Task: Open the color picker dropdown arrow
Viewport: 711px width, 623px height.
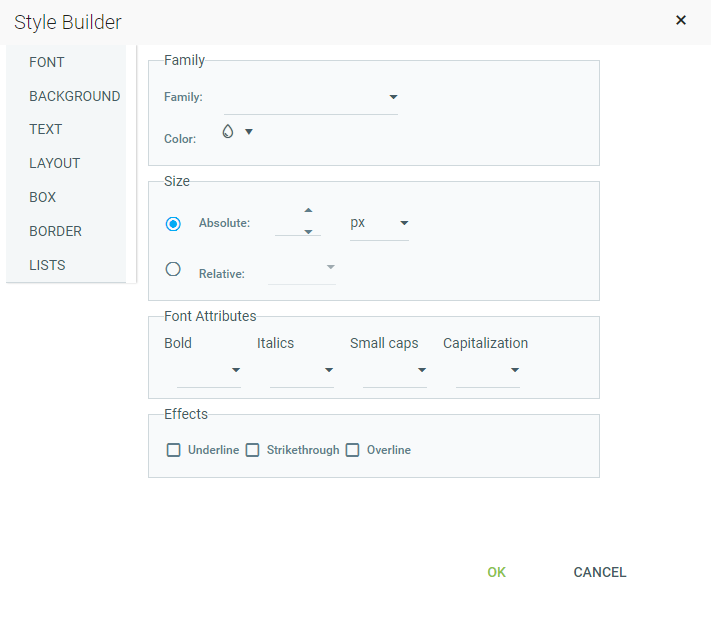Action: coord(248,132)
